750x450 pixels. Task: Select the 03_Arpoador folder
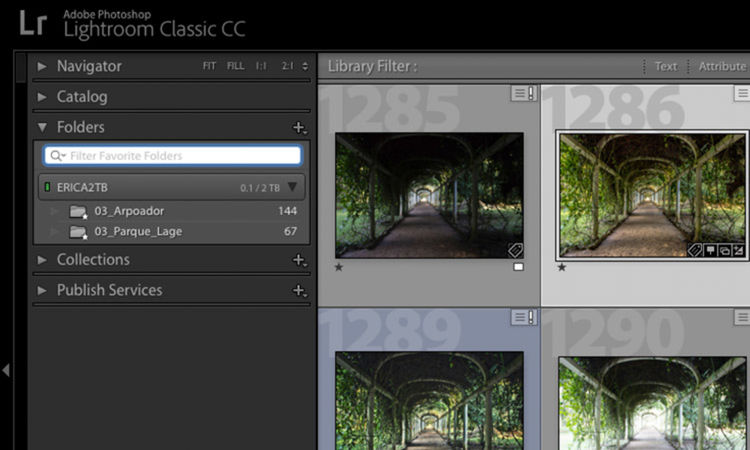click(172, 211)
